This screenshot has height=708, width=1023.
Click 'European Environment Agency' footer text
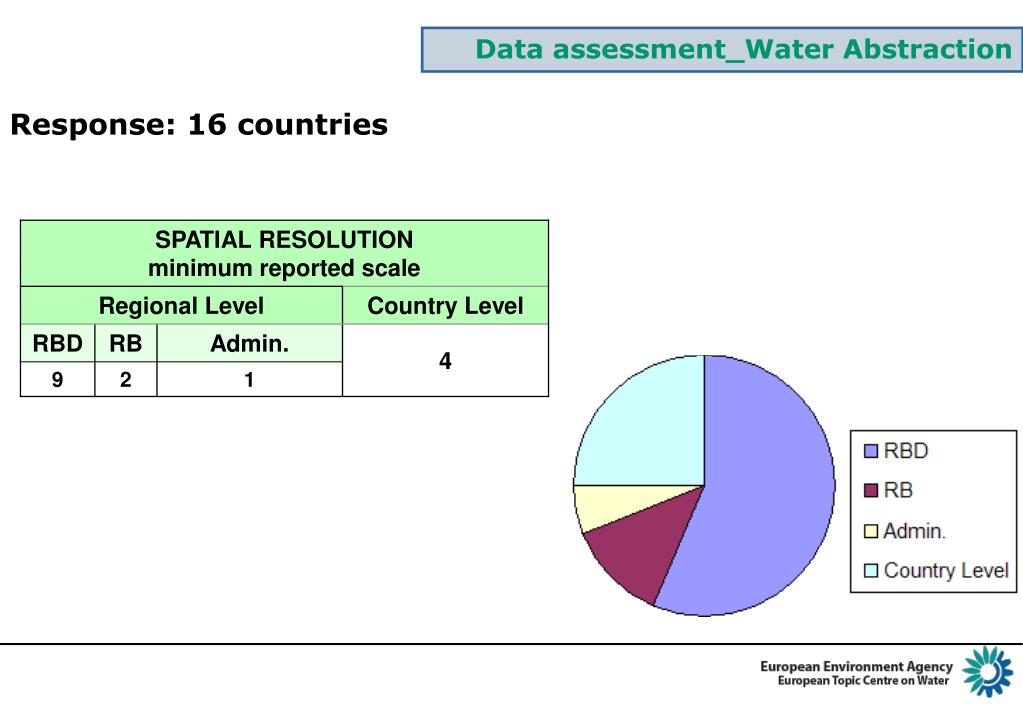click(856, 666)
